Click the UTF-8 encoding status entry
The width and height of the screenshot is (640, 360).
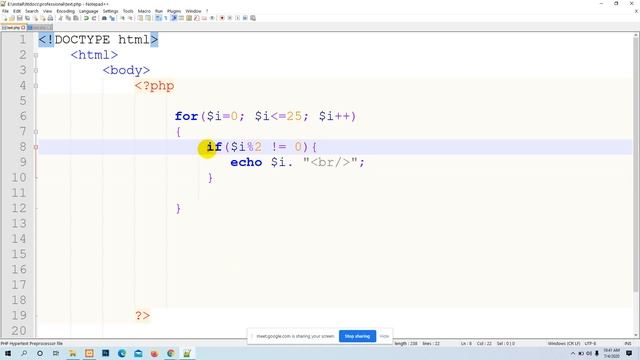tap(590, 344)
